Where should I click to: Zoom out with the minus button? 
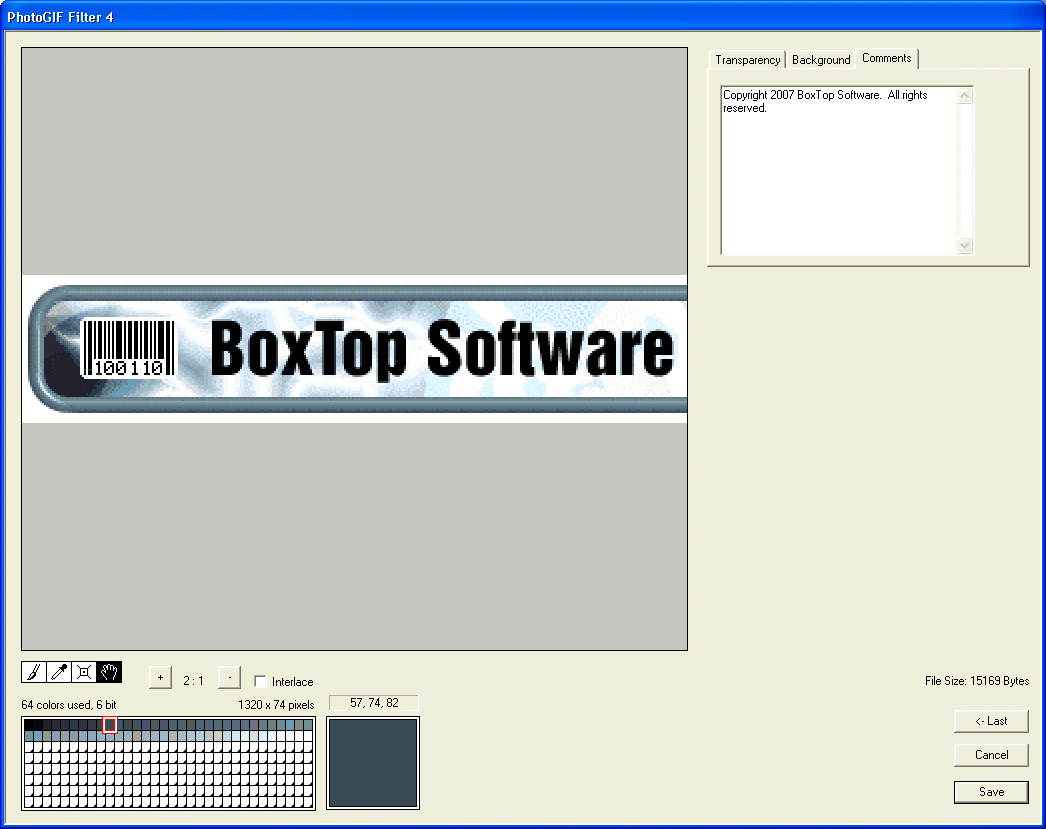(229, 678)
